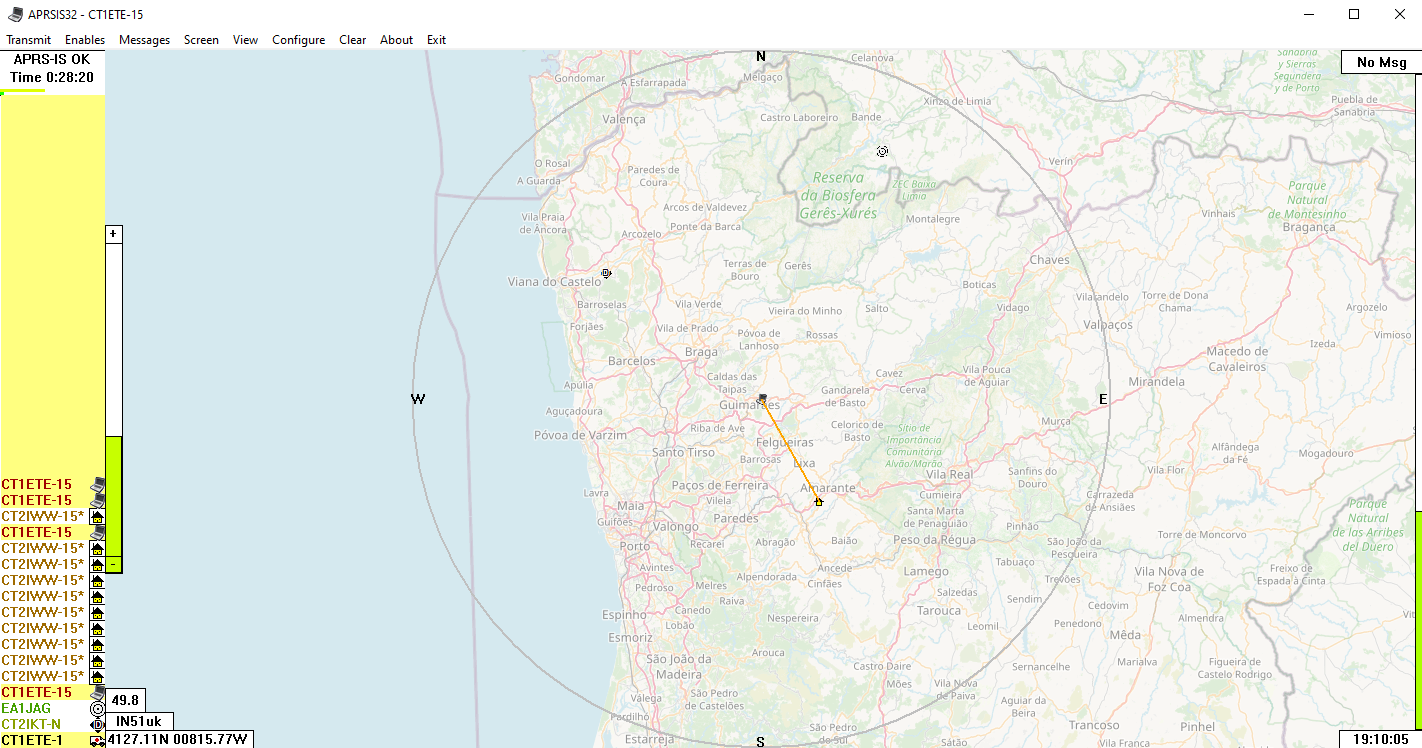Viewport: 1422px width, 748px height.
Task: Click the N compass marker on the range circle
Action: pyautogui.click(x=760, y=57)
